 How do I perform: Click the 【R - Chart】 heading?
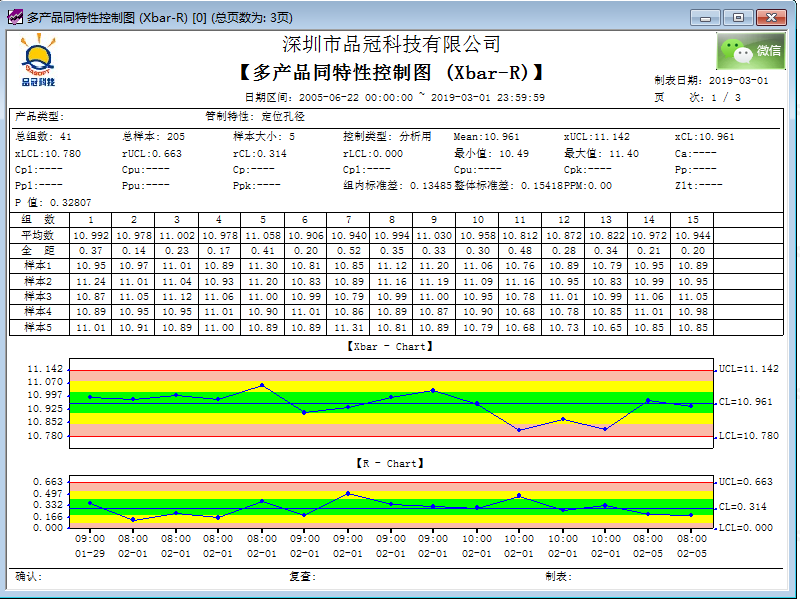[390, 464]
